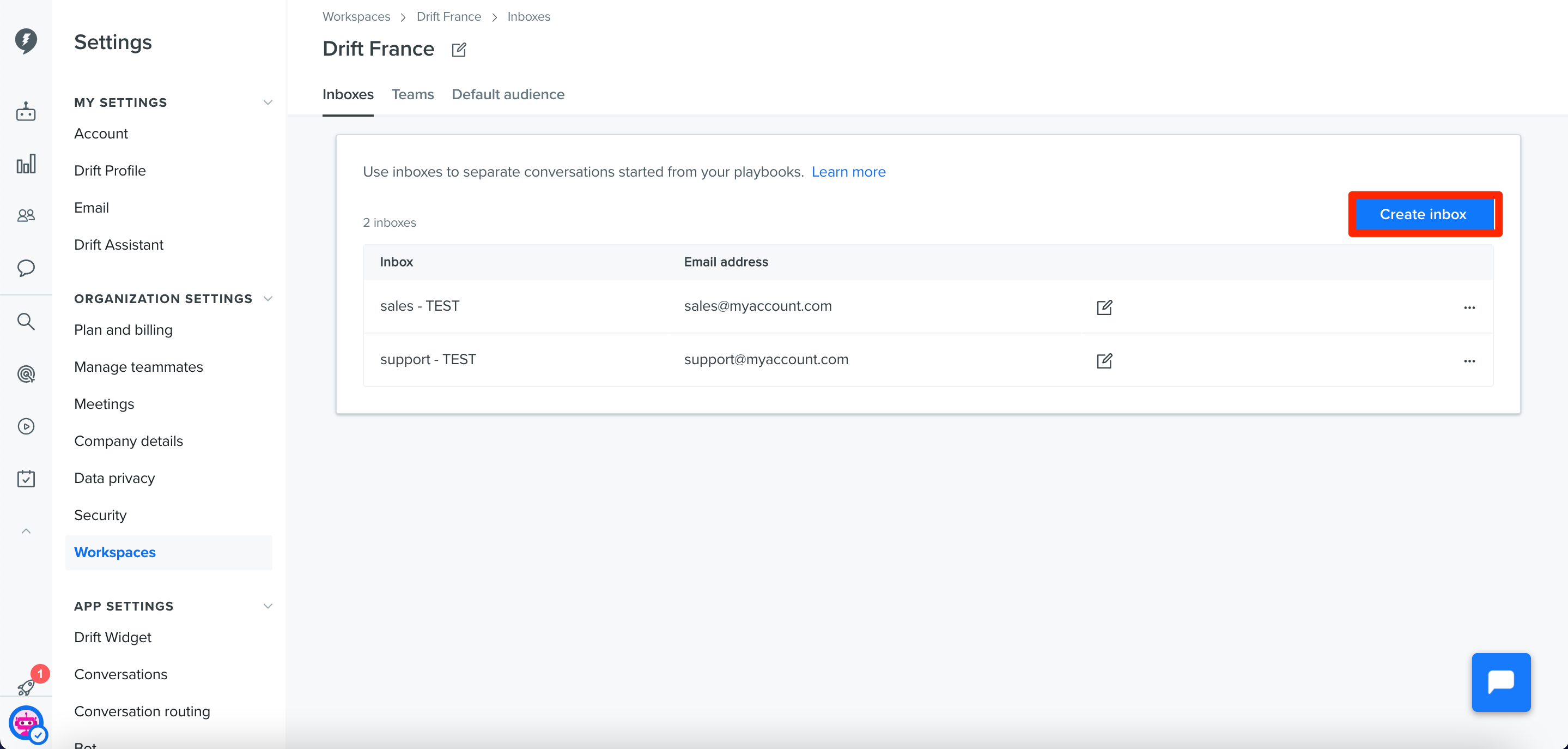Click the Drift lightning logo icon
The width and height of the screenshot is (1568, 749).
click(x=26, y=41)
